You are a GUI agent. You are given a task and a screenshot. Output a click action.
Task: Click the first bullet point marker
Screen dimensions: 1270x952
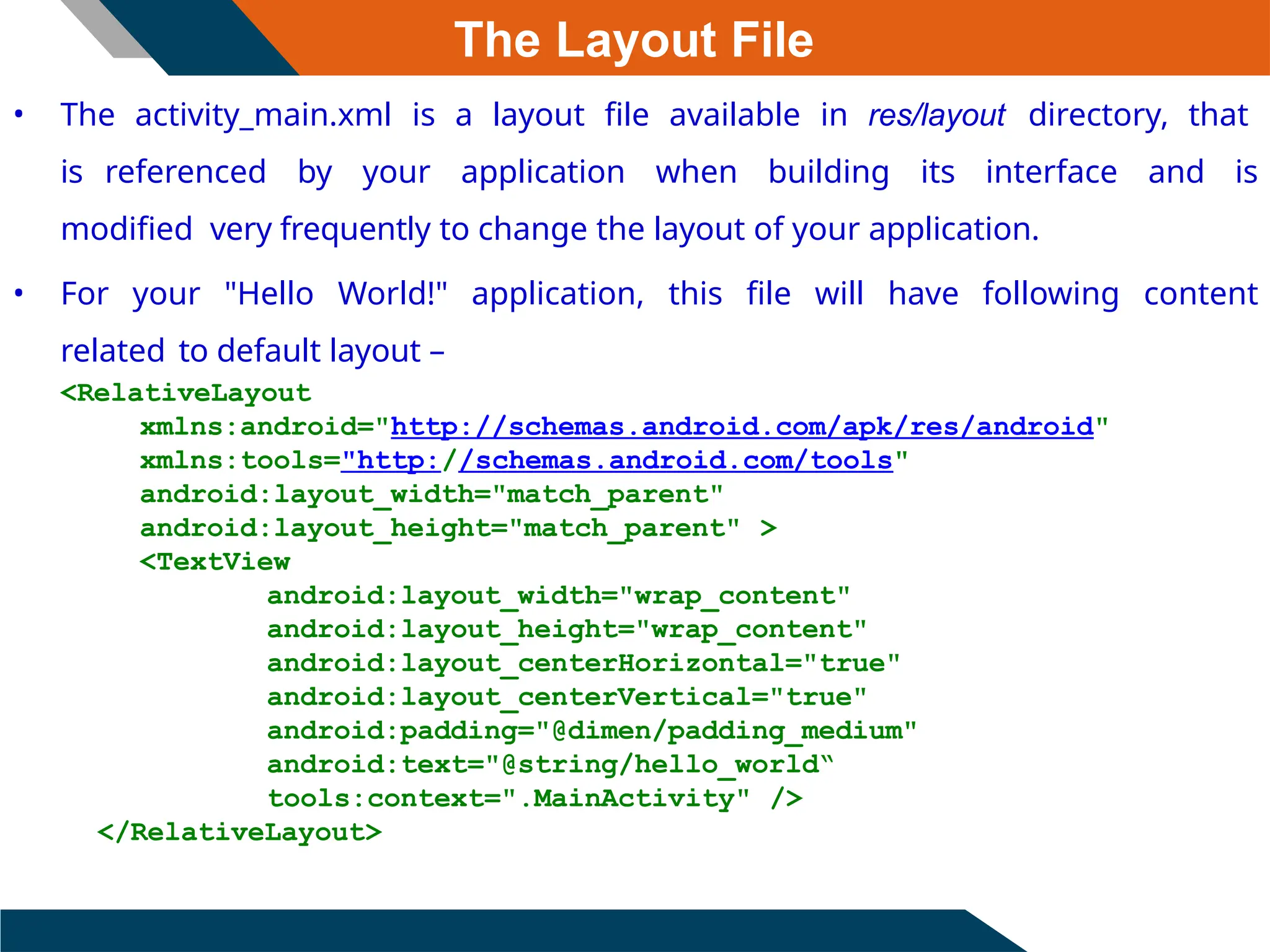point(19,115)
